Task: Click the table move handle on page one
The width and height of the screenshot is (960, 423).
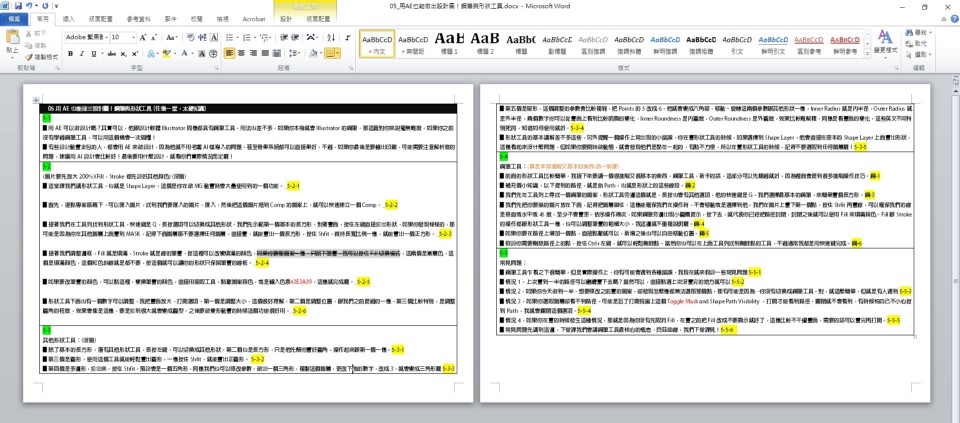Action: click(x=36, y=100)
